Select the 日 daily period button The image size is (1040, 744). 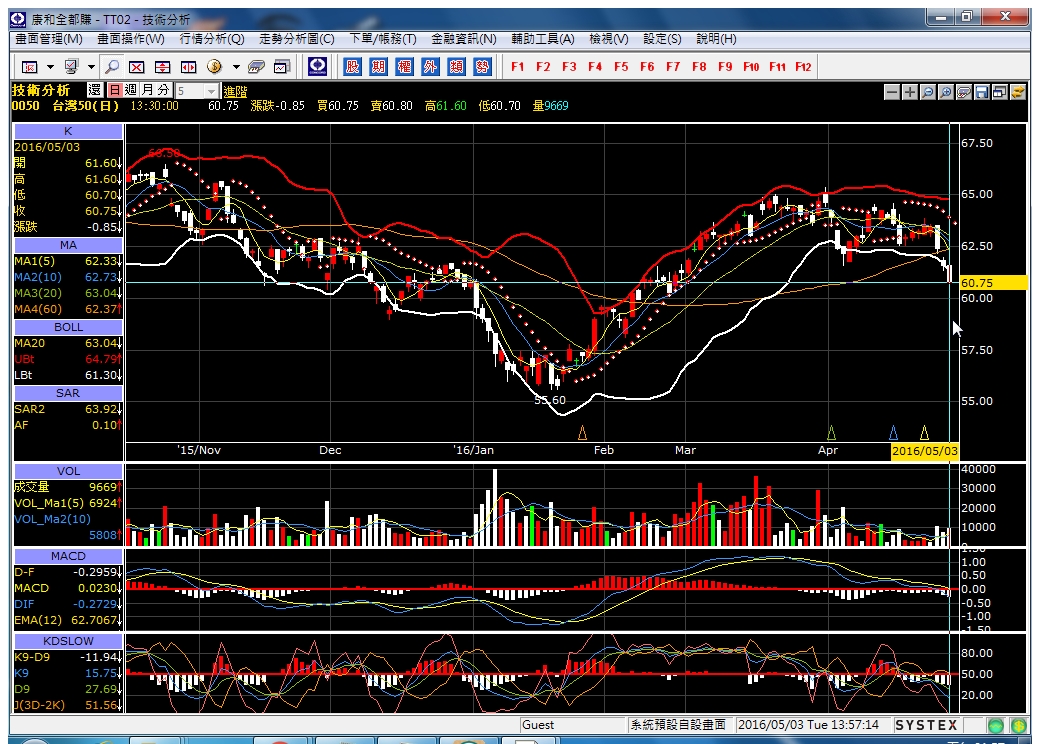(x=115, y=90)
